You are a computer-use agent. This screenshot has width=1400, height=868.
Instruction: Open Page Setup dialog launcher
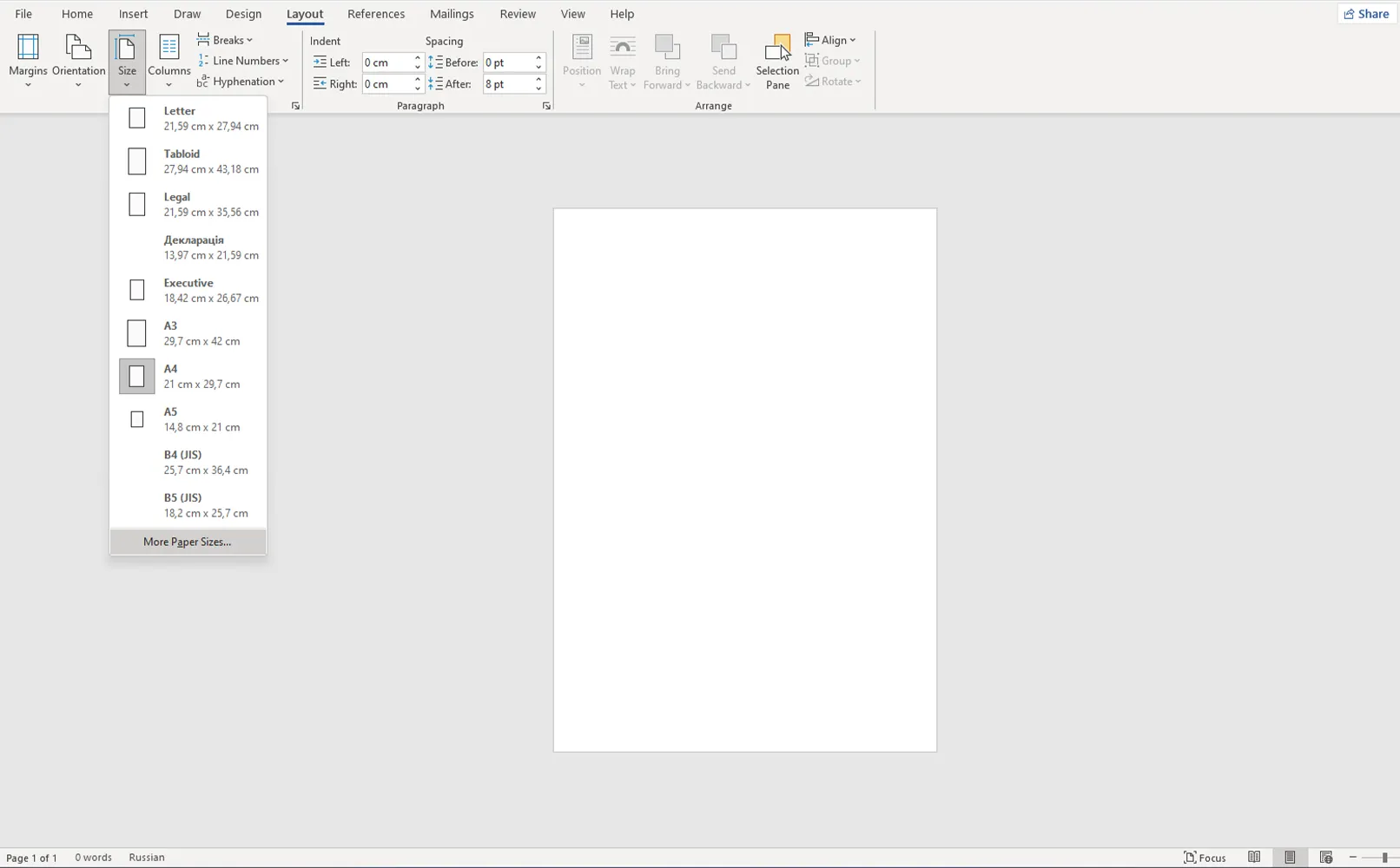tap(295, 106)
